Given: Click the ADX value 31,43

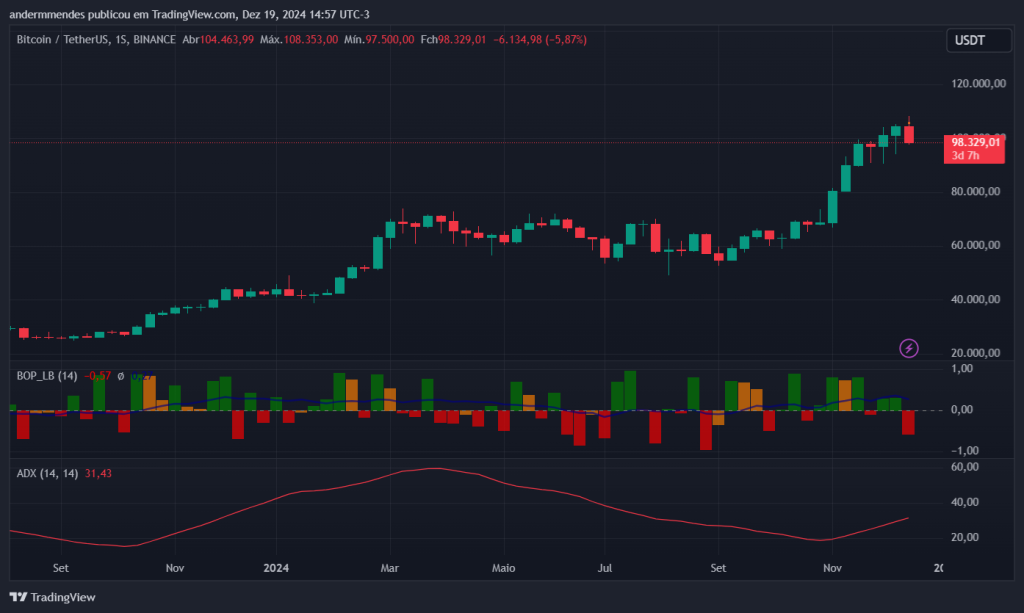Looking at the screenshot, I should coord(98,473).
